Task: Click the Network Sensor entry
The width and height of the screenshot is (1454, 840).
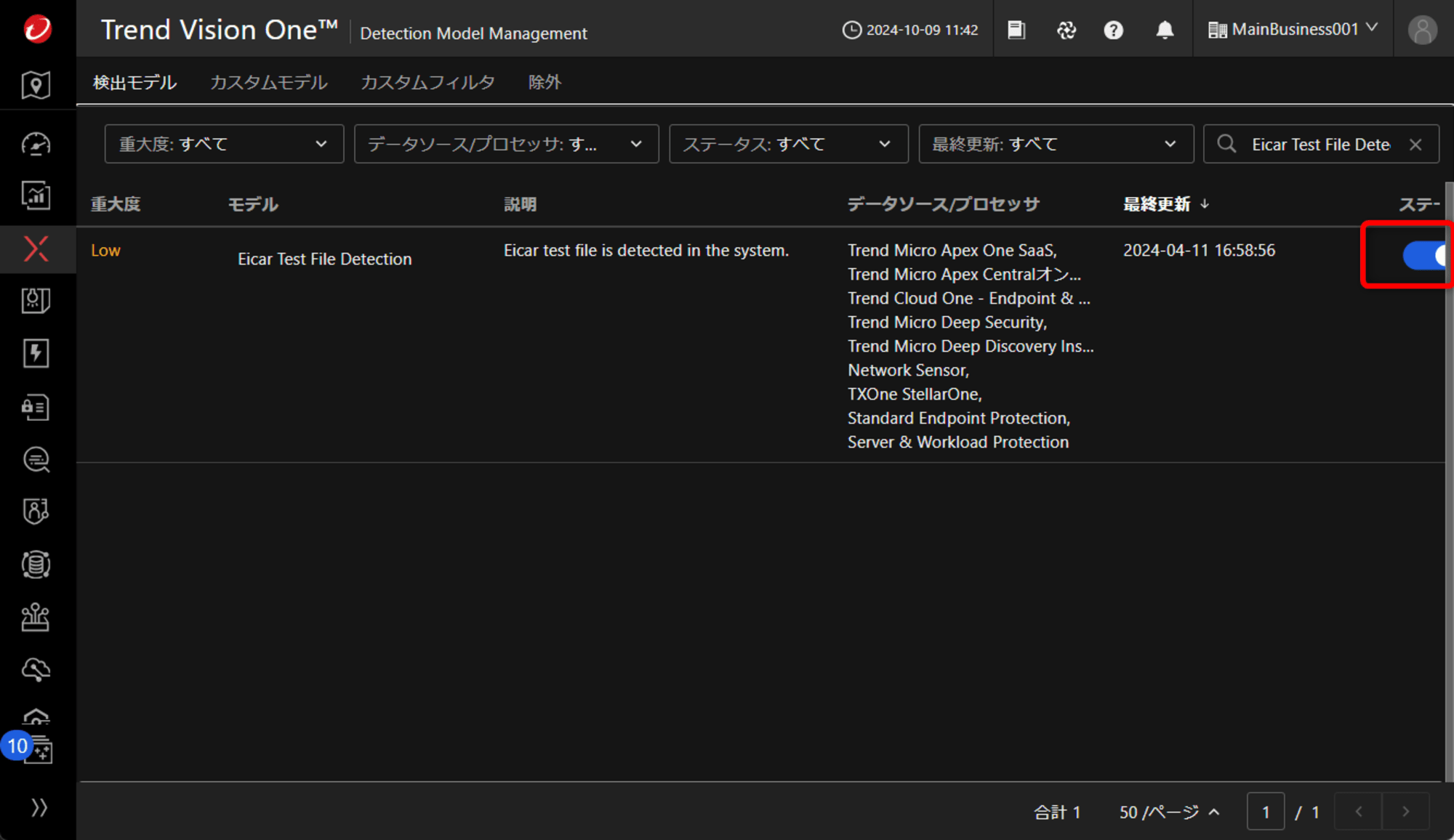Action: pos(908,370)
